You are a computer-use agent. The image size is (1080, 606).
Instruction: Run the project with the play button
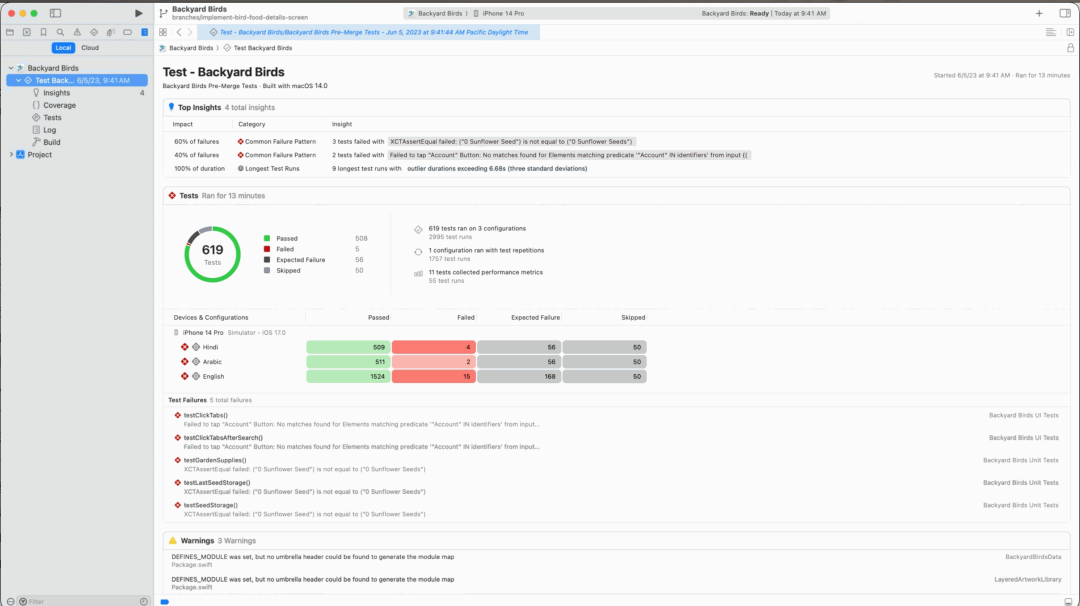(x=138, y=13)
